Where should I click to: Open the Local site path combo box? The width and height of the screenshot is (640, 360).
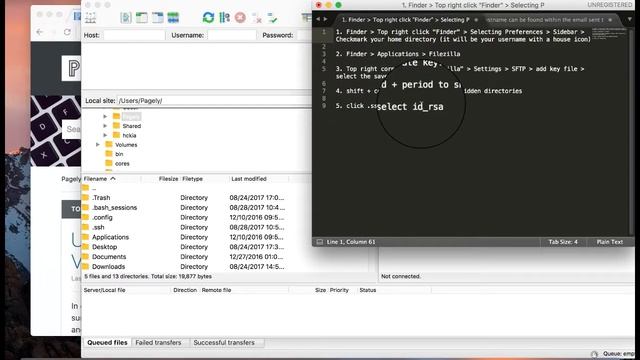coord(214,101)
